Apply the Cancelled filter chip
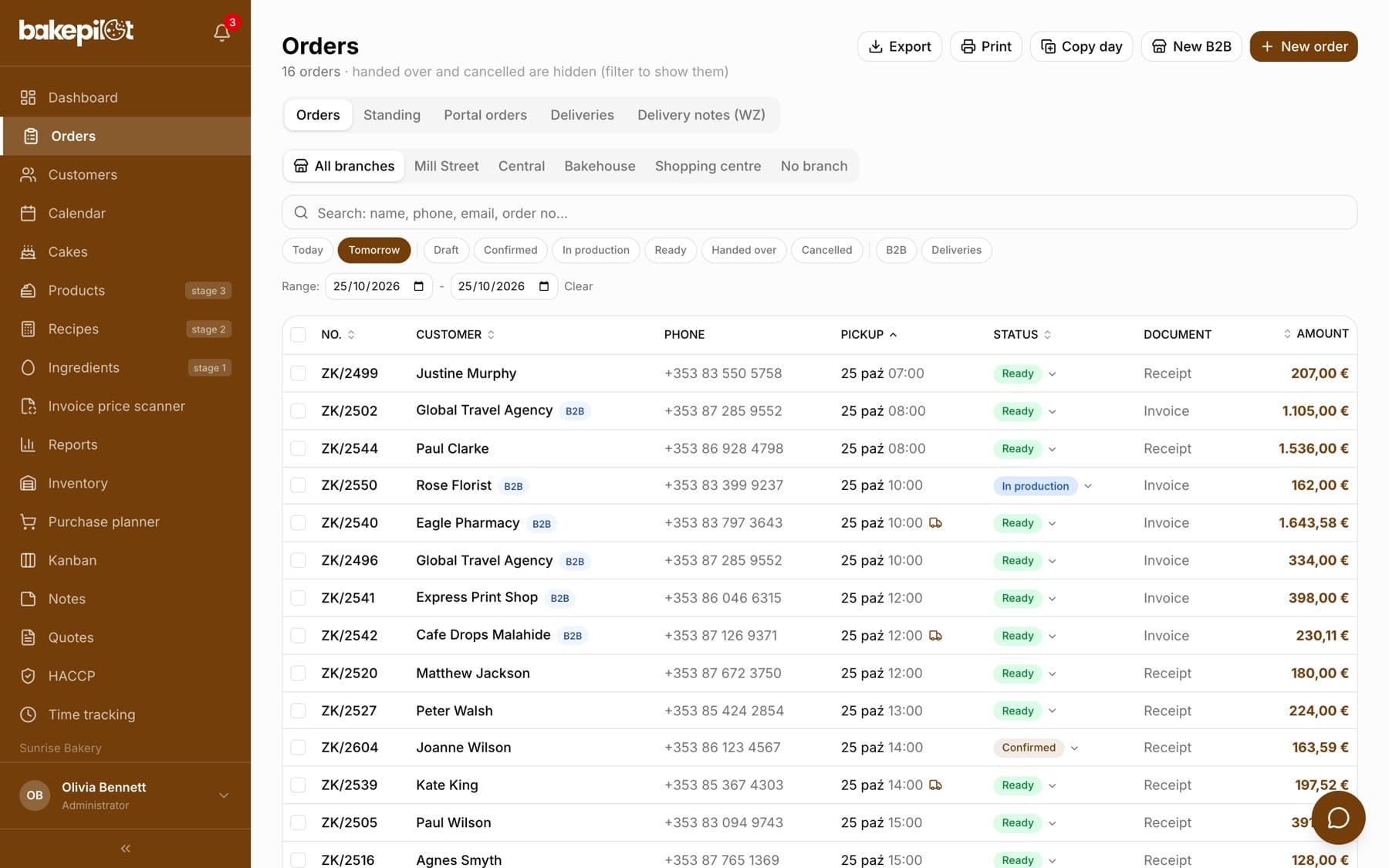This screenshot has width=1389, height=868. click(826, 250)
